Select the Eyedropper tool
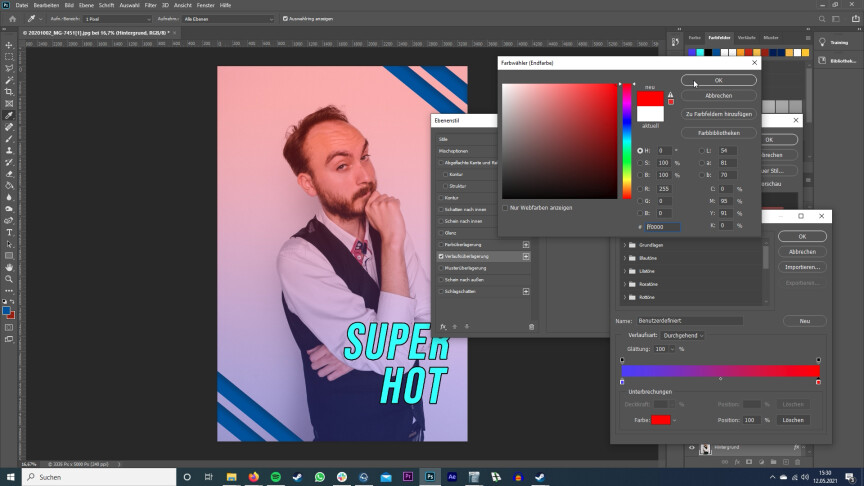This screenshot has width=864, height=486. click(x=9, y=115)
